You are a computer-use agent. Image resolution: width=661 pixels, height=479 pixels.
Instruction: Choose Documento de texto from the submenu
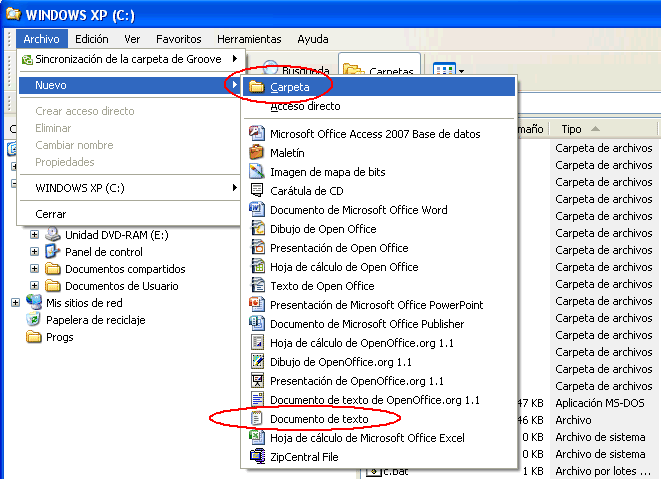319,418
